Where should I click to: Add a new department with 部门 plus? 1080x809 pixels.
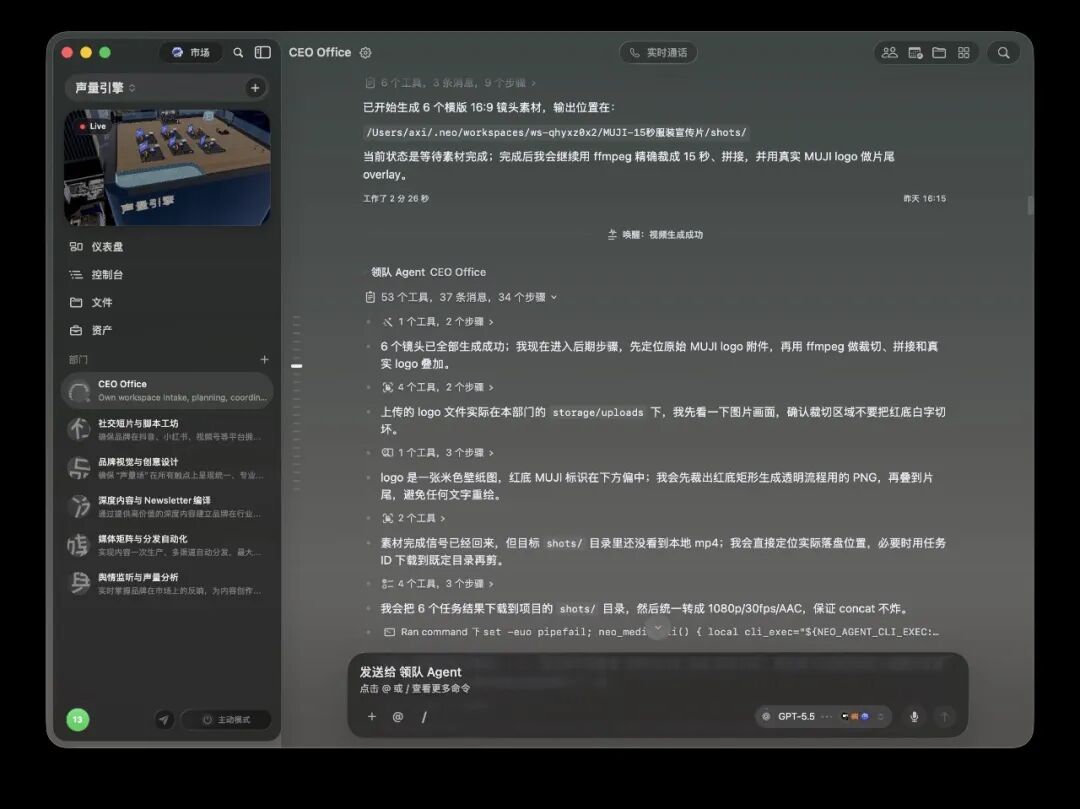(x=264, y=359)
